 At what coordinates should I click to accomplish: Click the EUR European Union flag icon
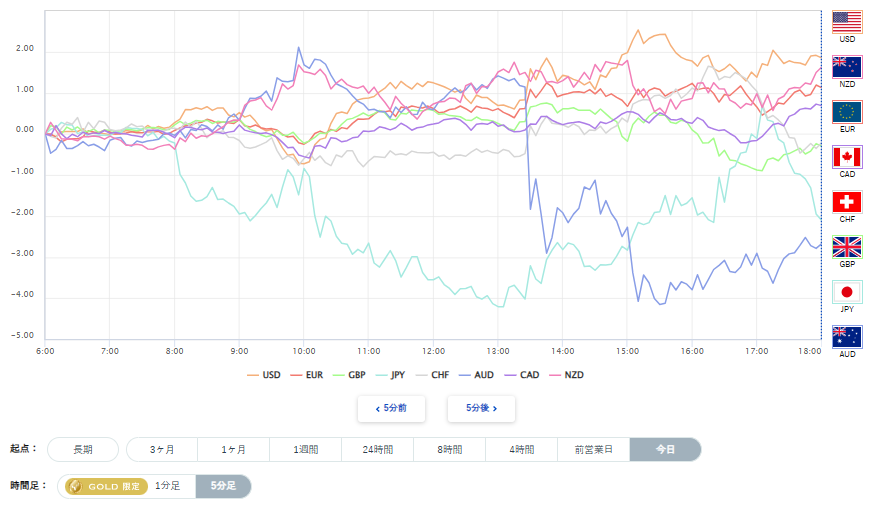pyautogui.click(x=847, y=112)
